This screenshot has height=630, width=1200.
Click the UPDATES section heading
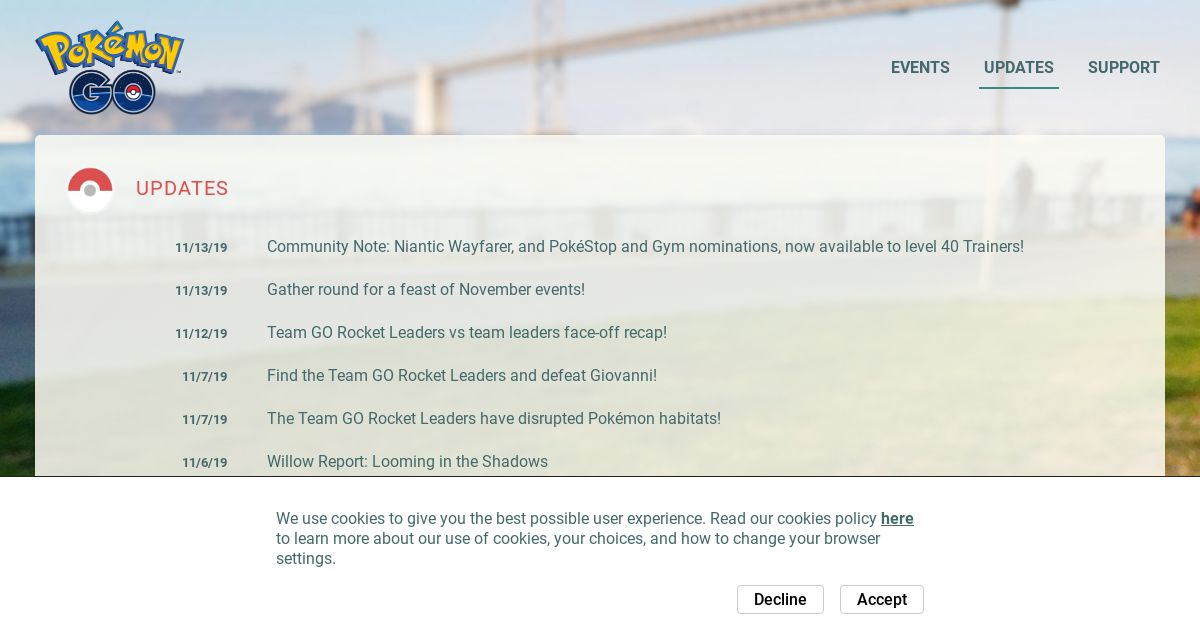182,188
